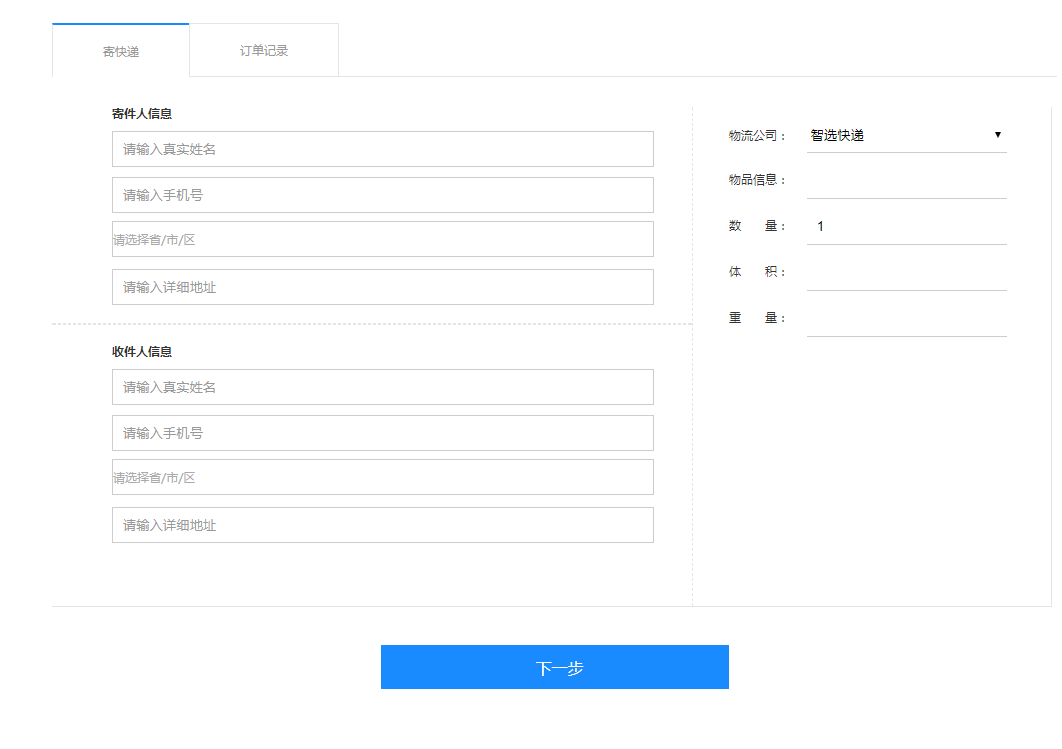Select the 重量 input field
This screenshot has height=749, width=1062.
tap(906, 319)
